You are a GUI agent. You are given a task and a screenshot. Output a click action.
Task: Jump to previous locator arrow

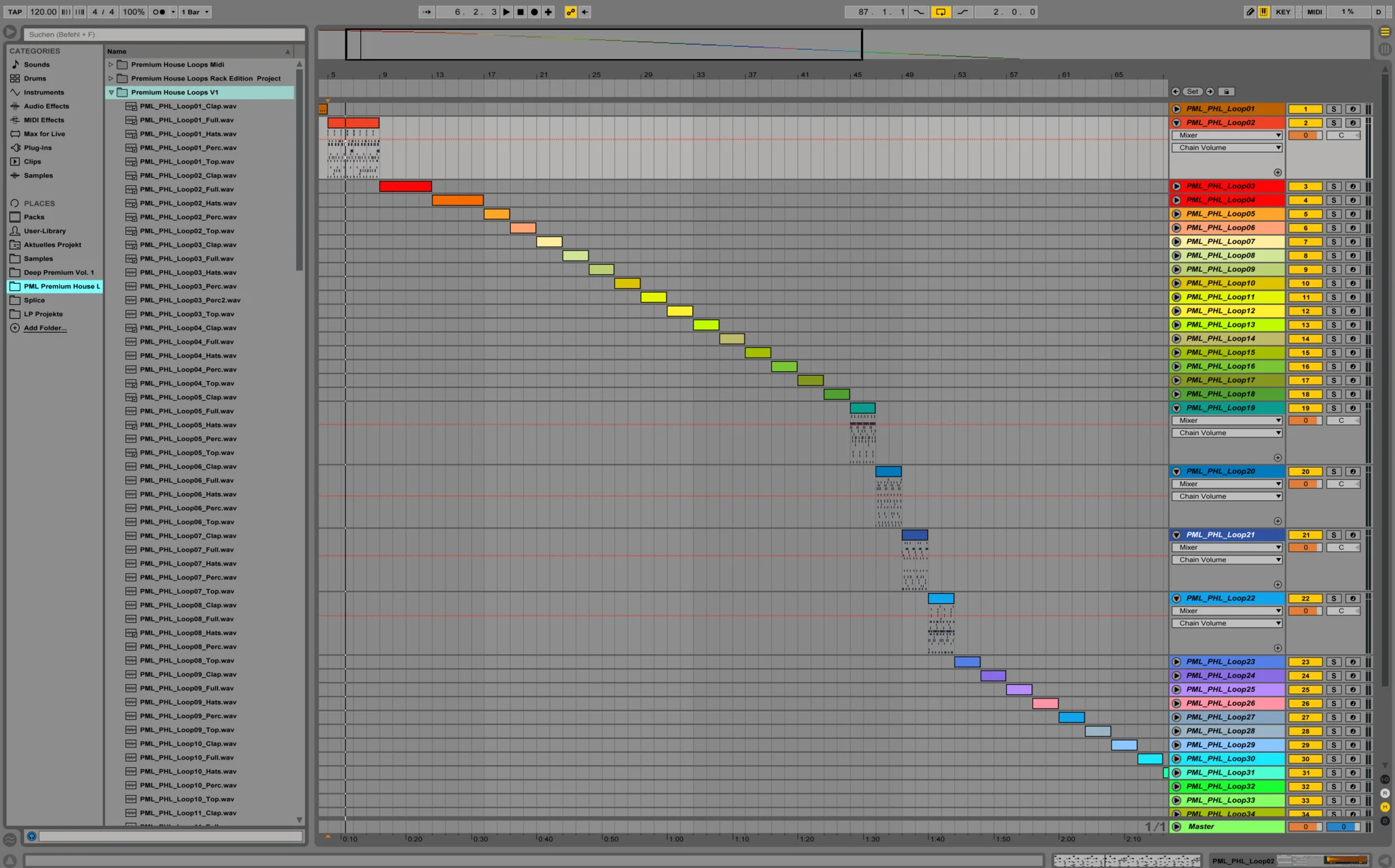1176,91
